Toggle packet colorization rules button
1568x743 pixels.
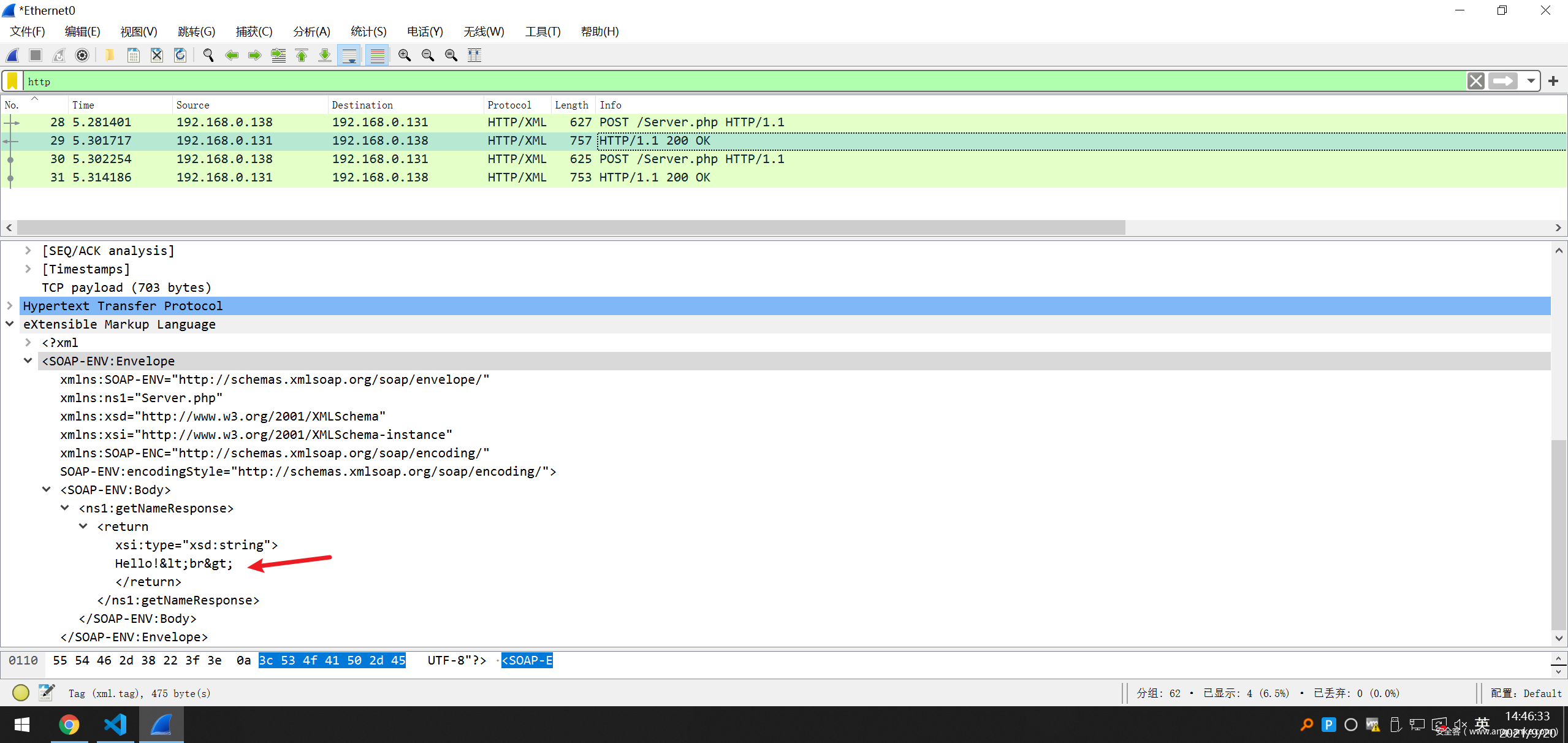pos(378,55)
